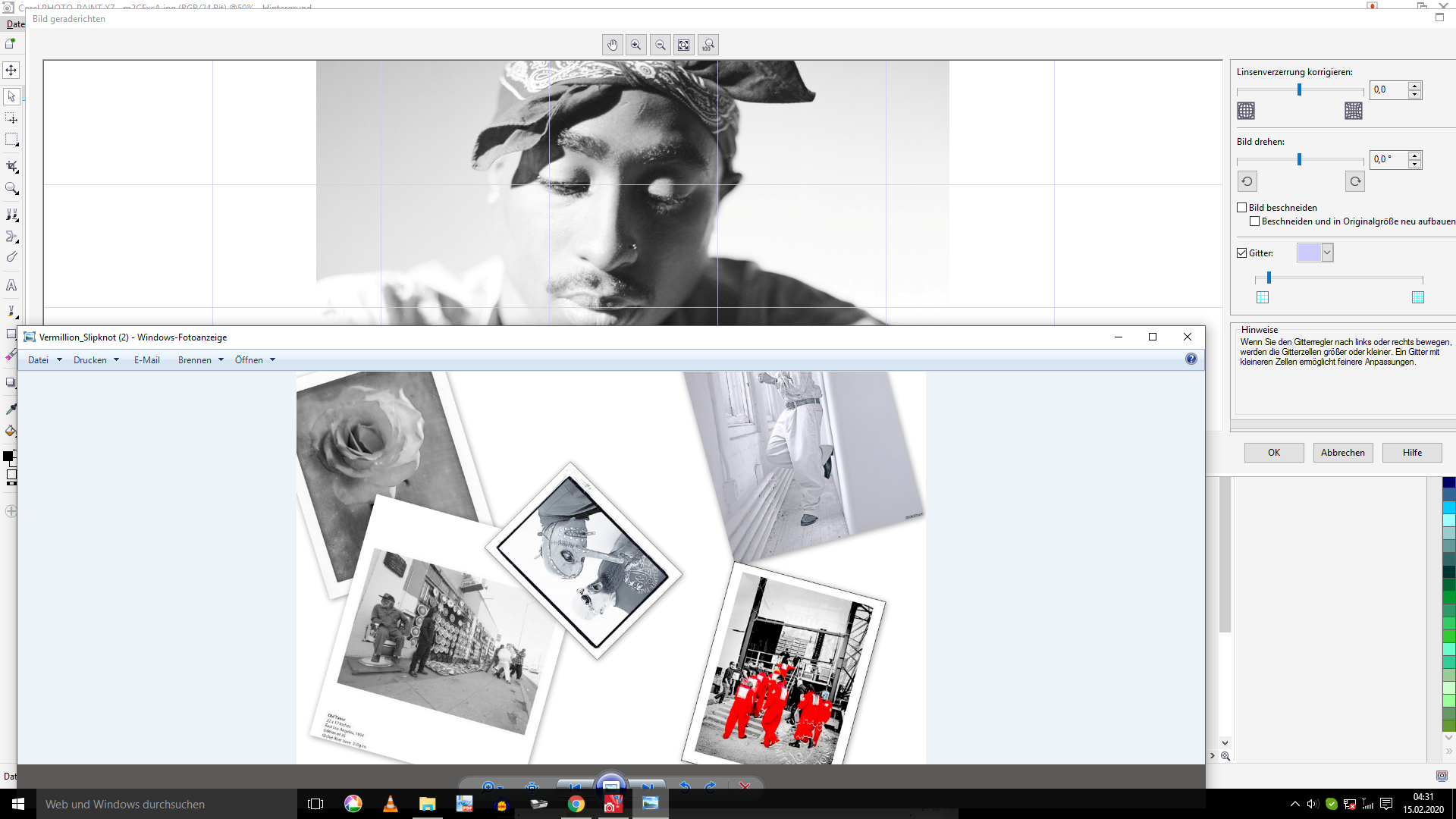Click Web und Windows durchsuchen search box
Screen dimensions: 1456x819
point(167,804)
